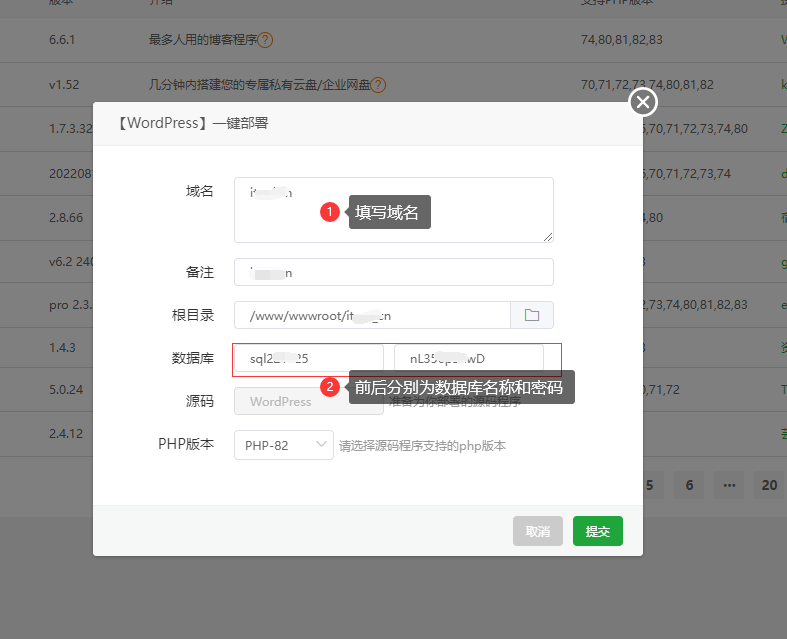This screenshot has height=639, width=787.
Task: Click the 提交 submit button
Action: (598, 531)
